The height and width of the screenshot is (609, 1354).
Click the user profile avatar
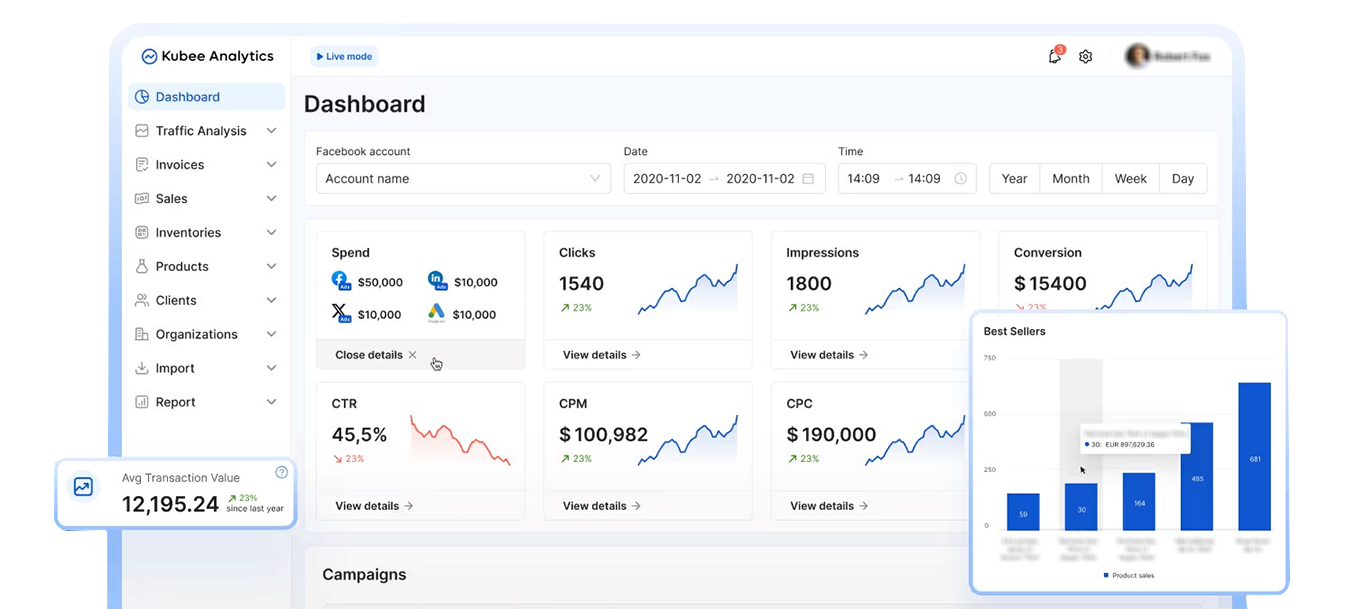click(x=1136, y=56)
